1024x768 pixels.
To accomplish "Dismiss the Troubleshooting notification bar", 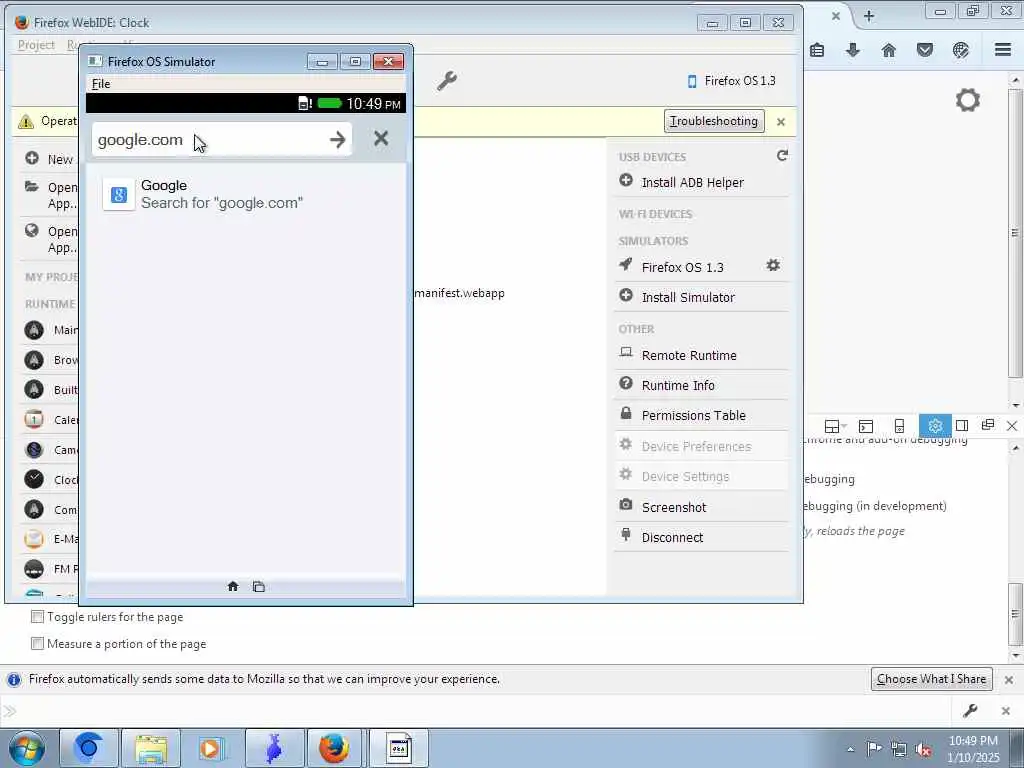I will click(x=780, y=121).
